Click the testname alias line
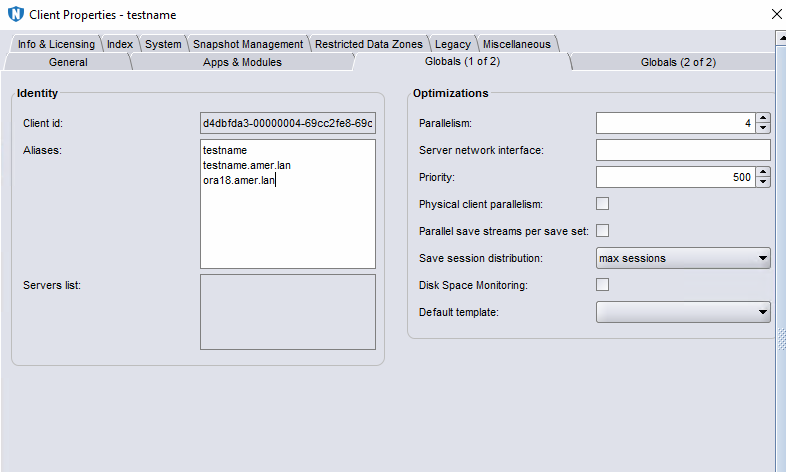 (x=225, y=150)
